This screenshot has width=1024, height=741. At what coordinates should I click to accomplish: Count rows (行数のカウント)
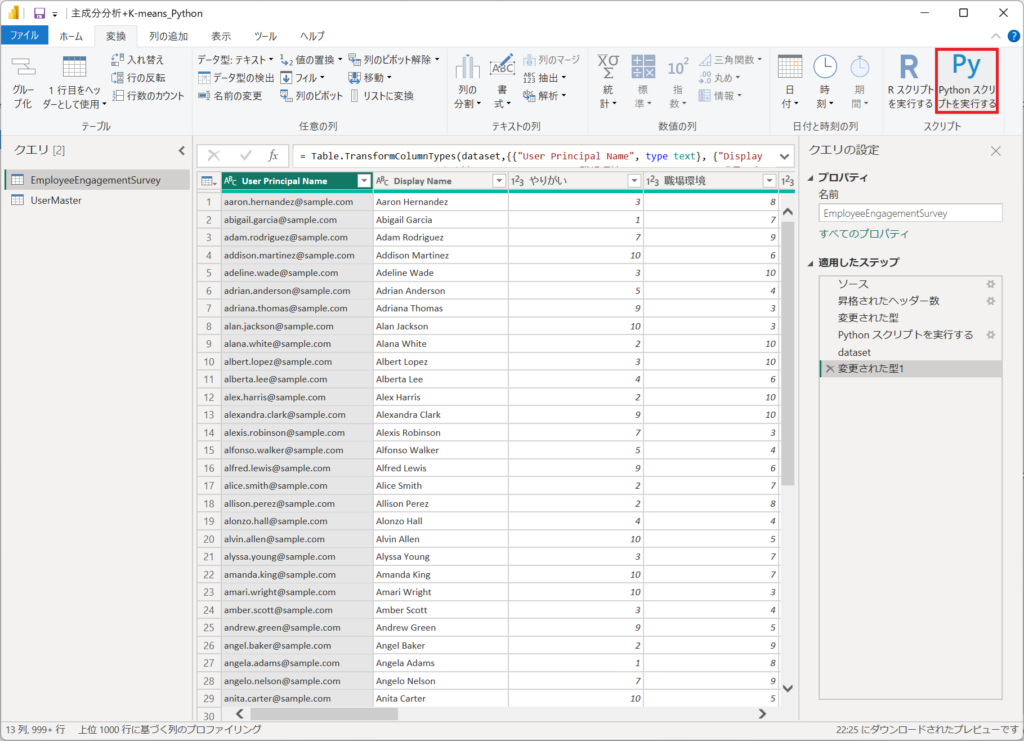click(x=148, y=96)
